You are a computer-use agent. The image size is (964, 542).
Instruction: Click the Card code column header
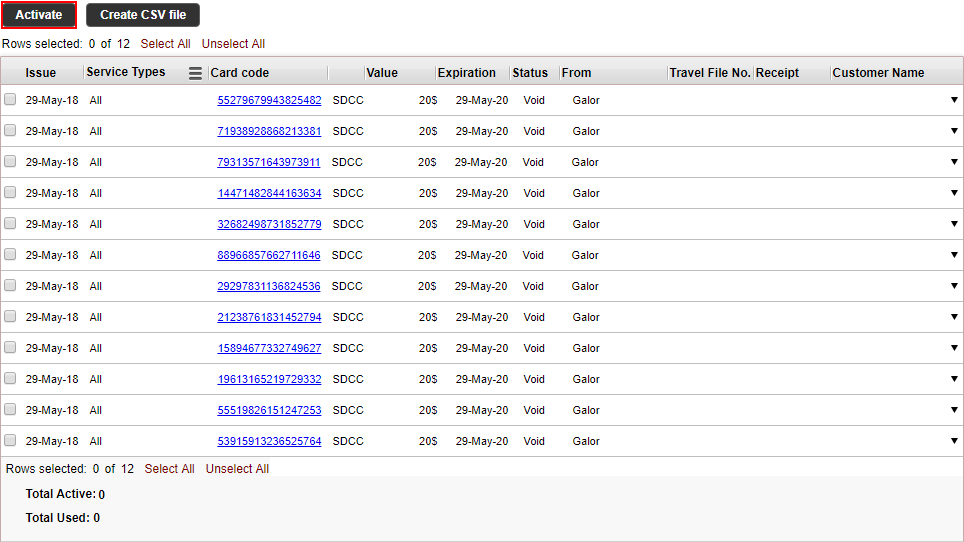point(240,73)
